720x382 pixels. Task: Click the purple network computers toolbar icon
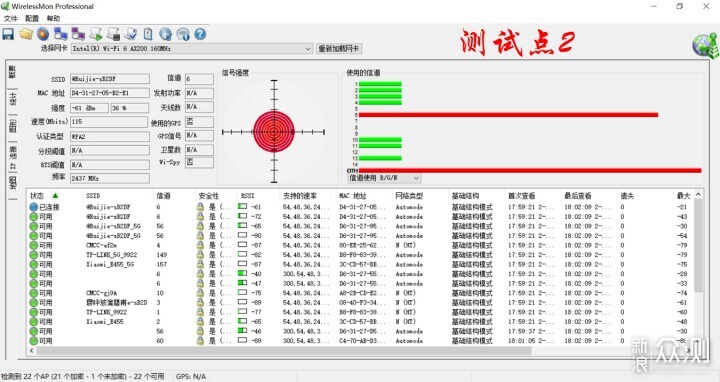[x=78, y=34]
